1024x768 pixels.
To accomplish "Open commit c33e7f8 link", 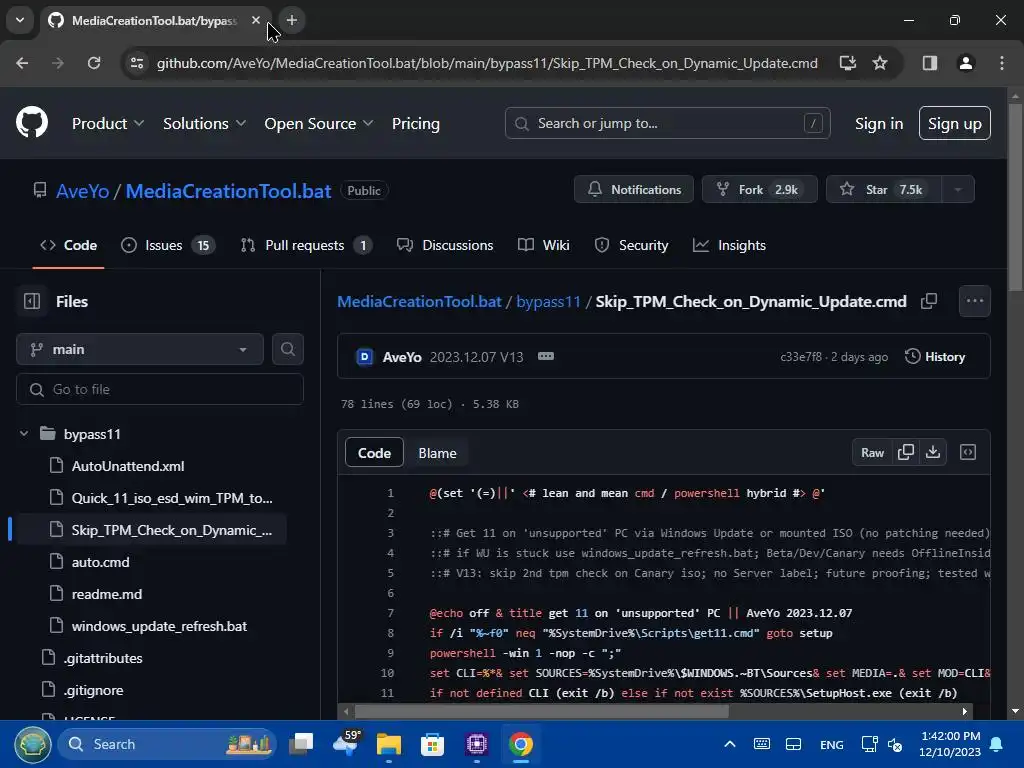I will click(x=801, y=357).
